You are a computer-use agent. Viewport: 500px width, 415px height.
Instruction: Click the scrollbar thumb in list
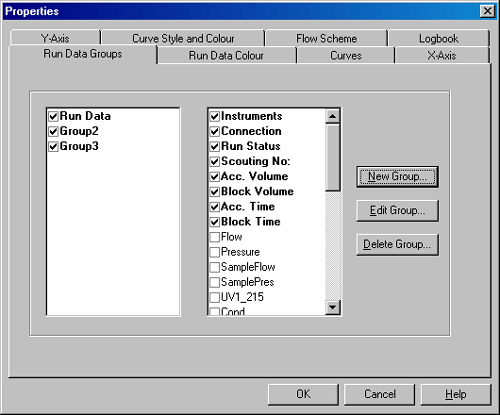point(332,157)
